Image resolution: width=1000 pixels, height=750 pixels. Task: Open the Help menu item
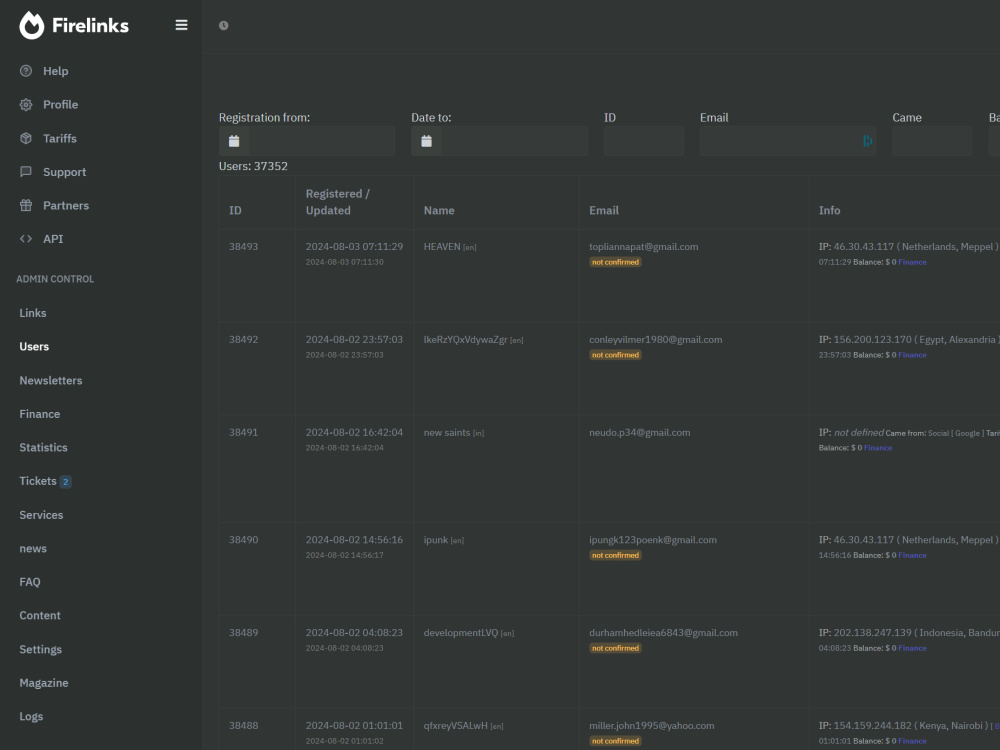coord(55,71)
